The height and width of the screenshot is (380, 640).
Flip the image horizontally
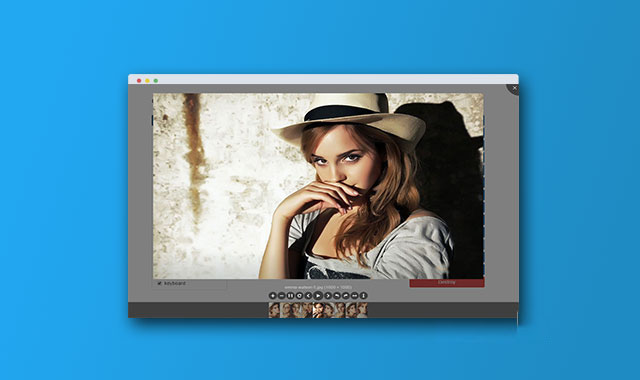coord(355,296)
